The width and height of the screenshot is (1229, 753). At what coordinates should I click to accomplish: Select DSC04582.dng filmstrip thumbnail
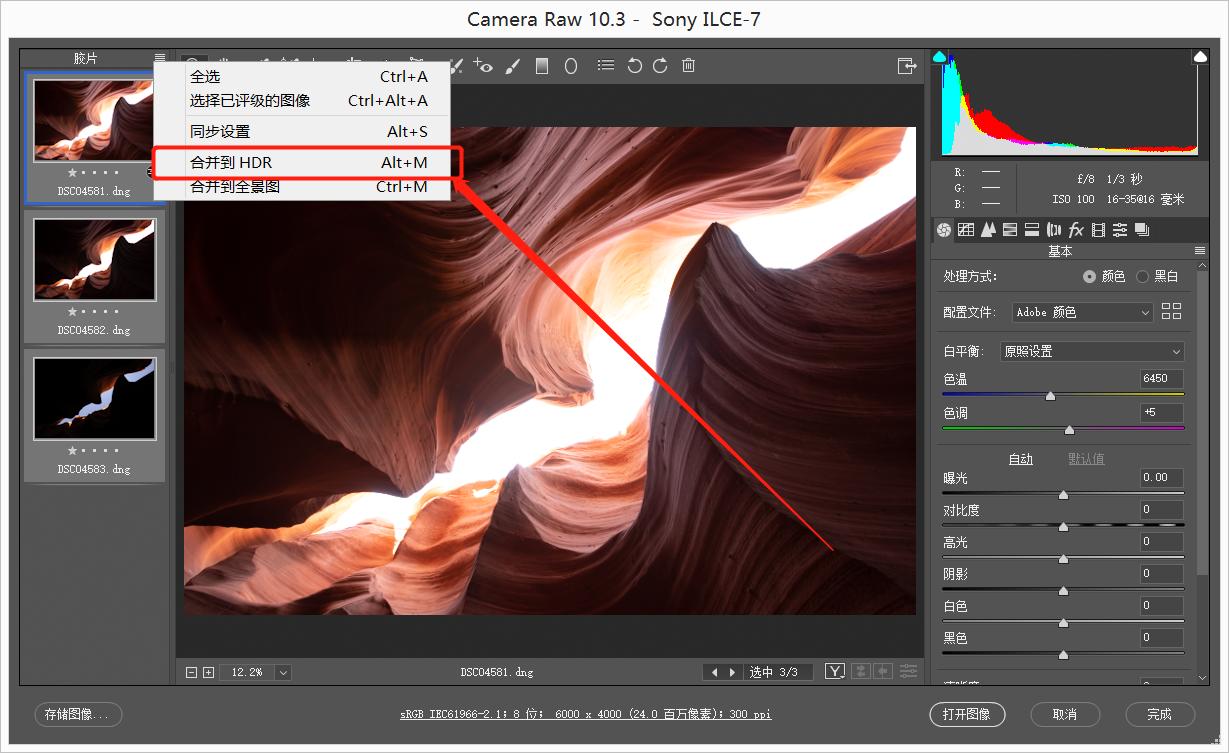[94, 259]
